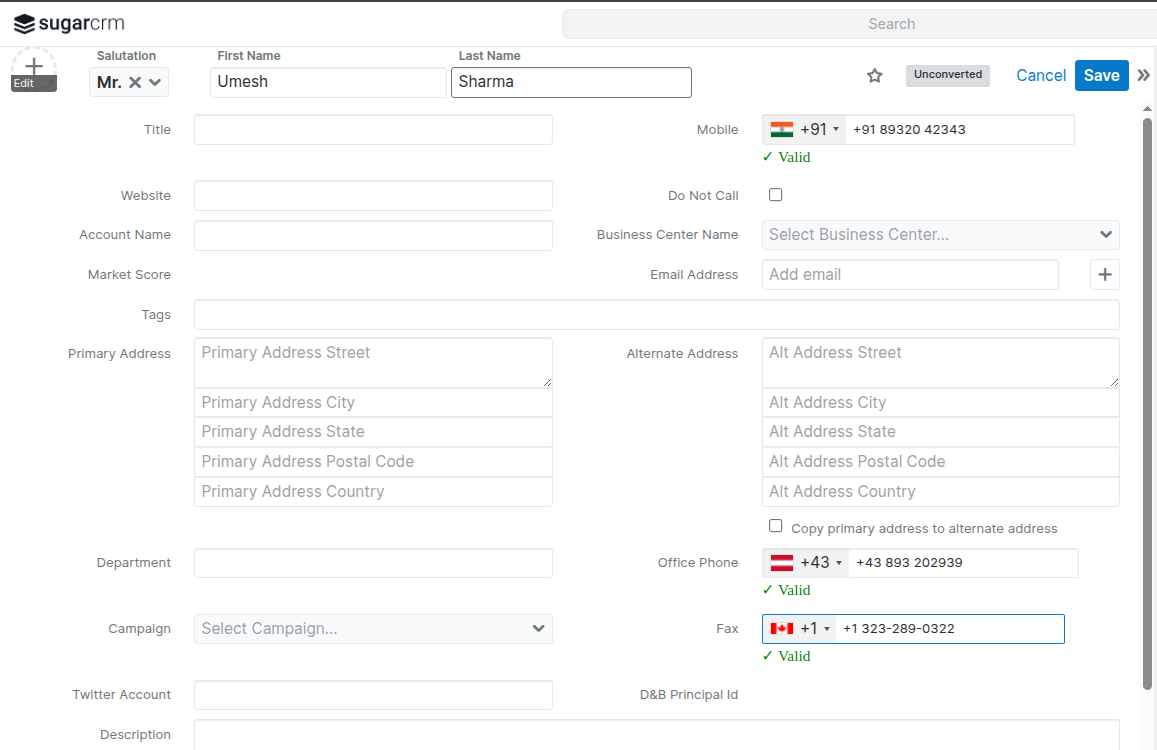Click the SugarCRM logo icon
The width and height of the screenshot is (1157, 750).
24,24
